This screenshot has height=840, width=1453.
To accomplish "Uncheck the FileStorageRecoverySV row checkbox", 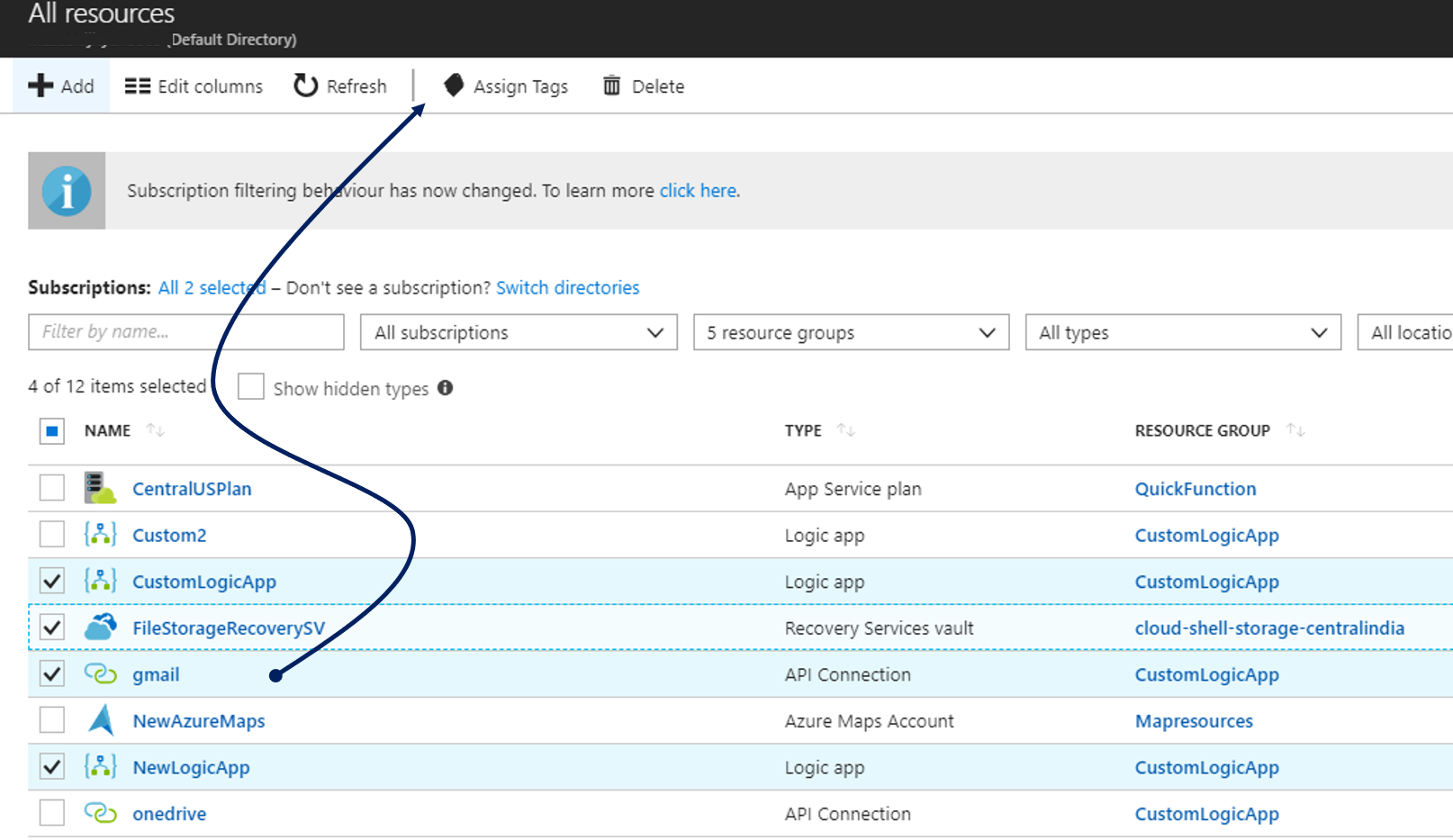I will pyautogui.click(x=52, y=627).
